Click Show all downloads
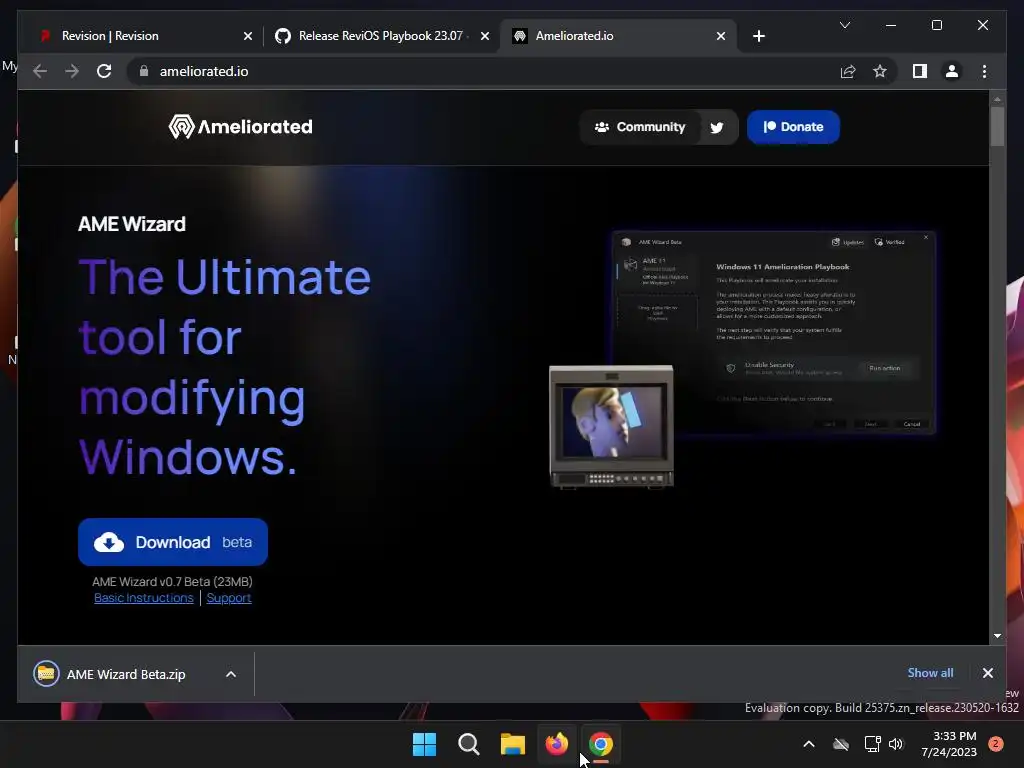This screenshot has height=768, width=1024. tap(930, 673)
